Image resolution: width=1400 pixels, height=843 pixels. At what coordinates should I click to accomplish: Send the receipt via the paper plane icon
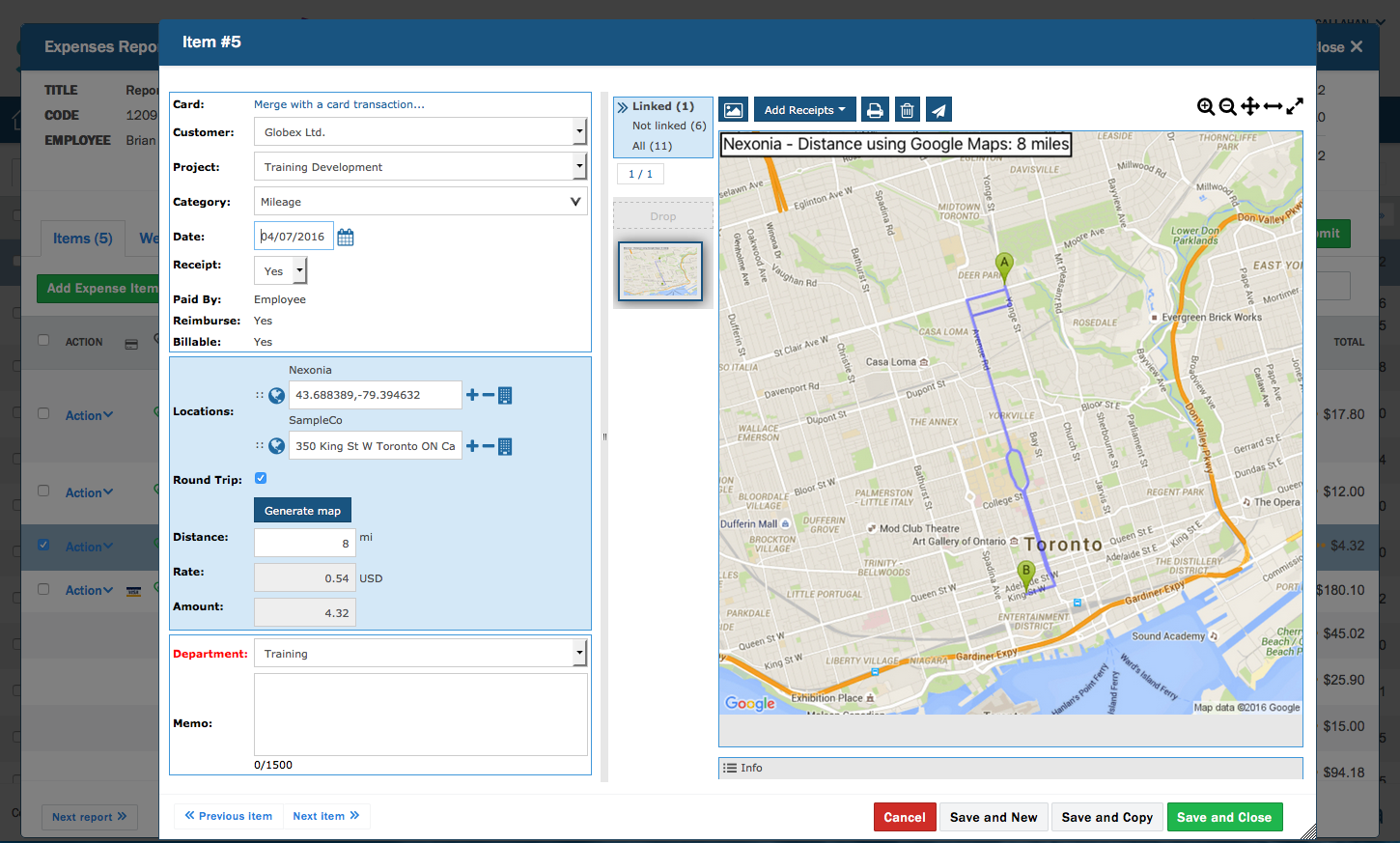click(x=938, y=109)
